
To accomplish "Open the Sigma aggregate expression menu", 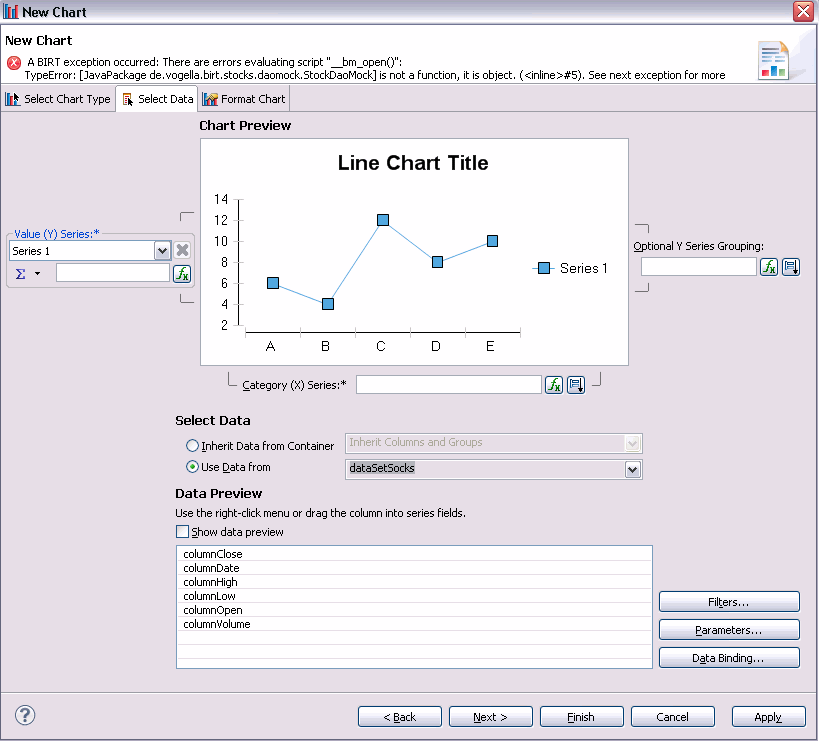I will [27, 274].
